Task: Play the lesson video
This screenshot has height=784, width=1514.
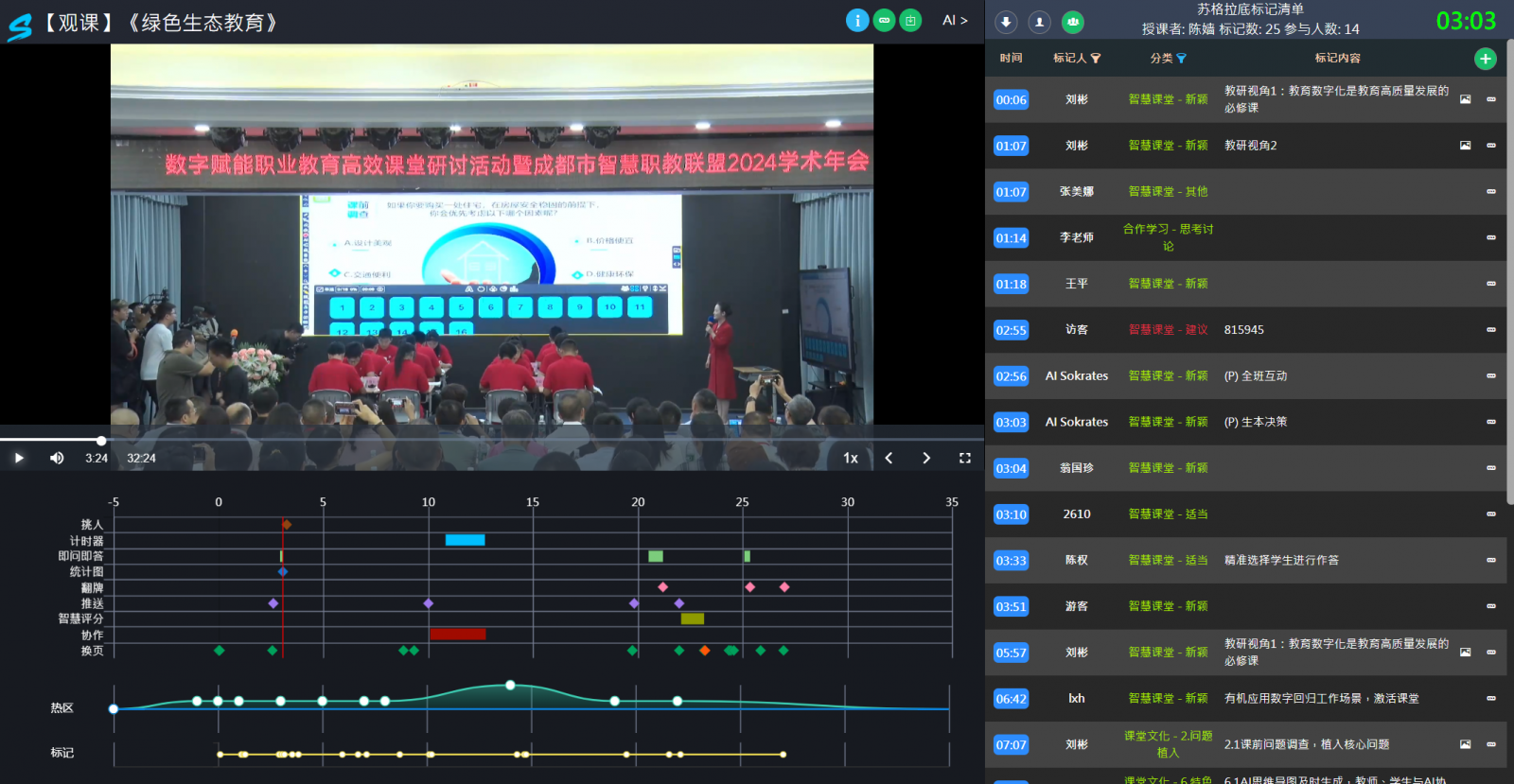Action: click(x=19, y=458)
